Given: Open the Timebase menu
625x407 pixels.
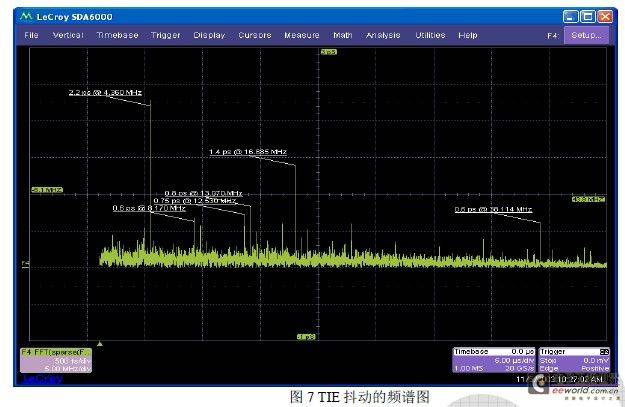Looking at the screenshot, I should pos(118,35).
